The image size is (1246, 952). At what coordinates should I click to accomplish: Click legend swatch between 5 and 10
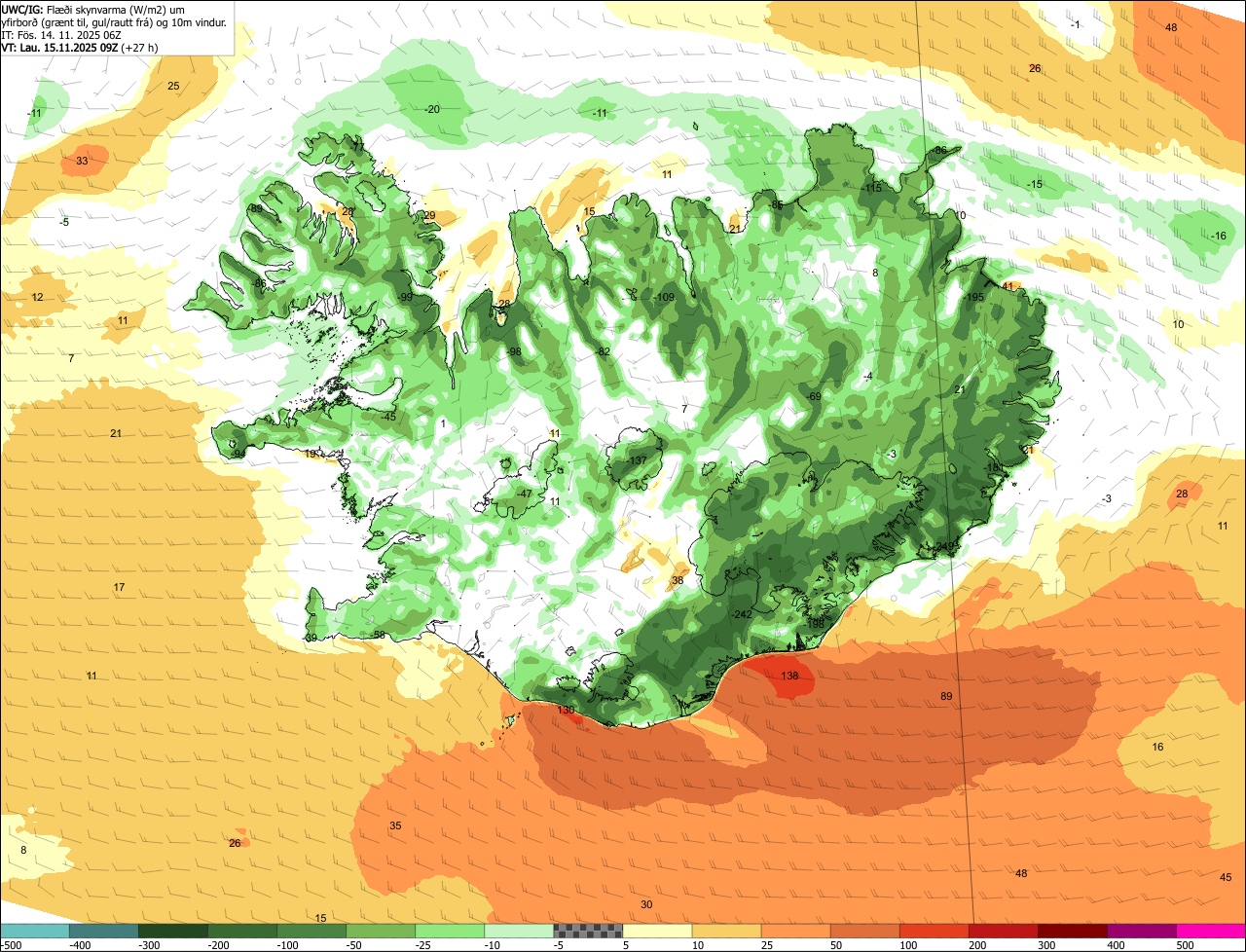pos(657,931)
